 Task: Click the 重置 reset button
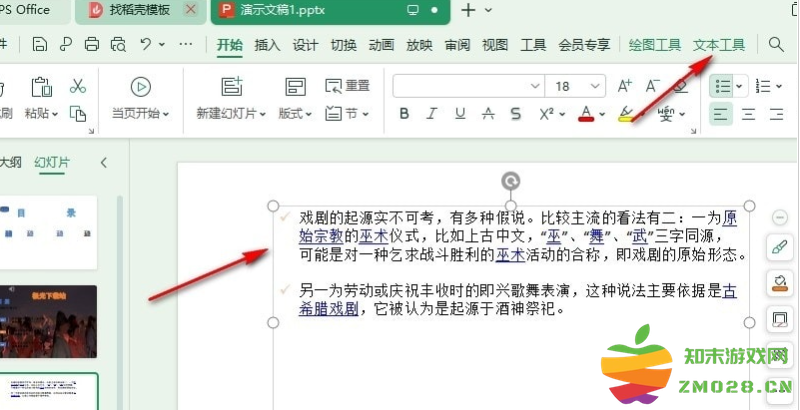347,86
